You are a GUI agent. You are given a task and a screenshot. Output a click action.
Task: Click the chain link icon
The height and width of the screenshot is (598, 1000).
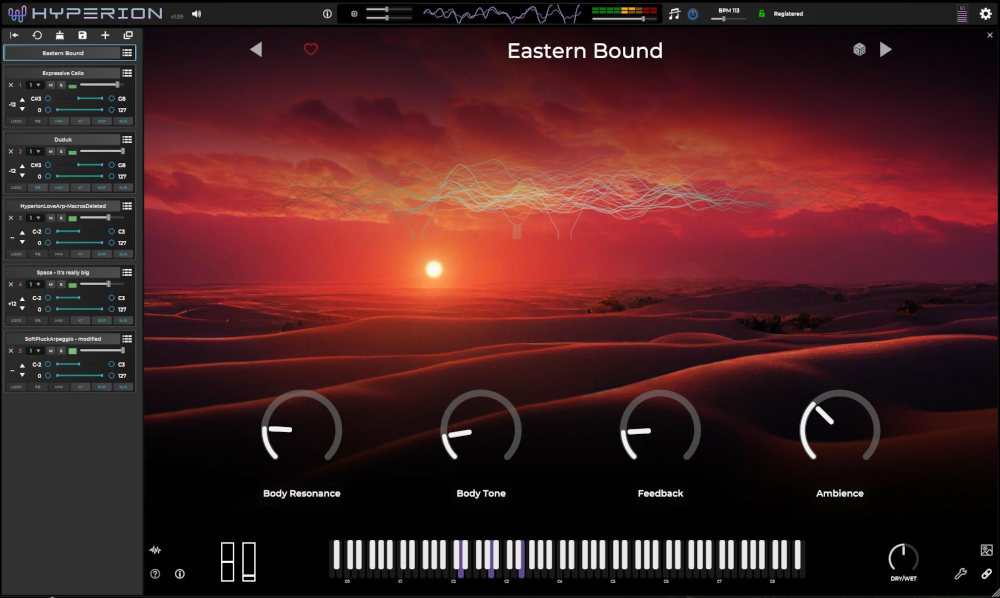pyautogui.click(x=986, y=574)
